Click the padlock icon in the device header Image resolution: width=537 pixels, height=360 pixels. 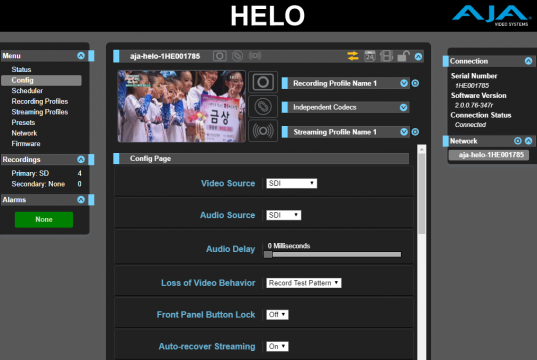(x=403, y=56)
